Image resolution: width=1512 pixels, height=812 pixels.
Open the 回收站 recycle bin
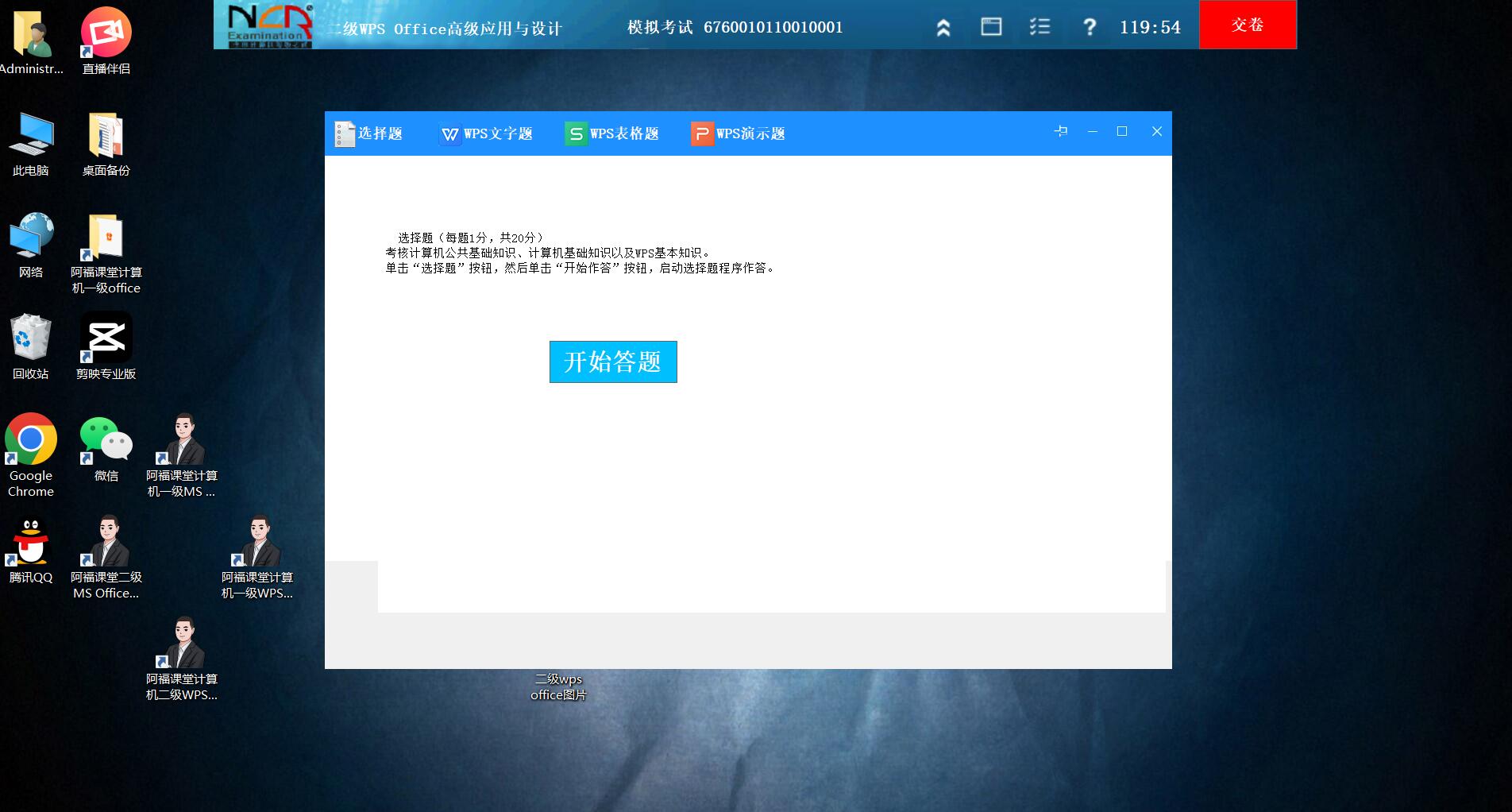click(30, 338)
